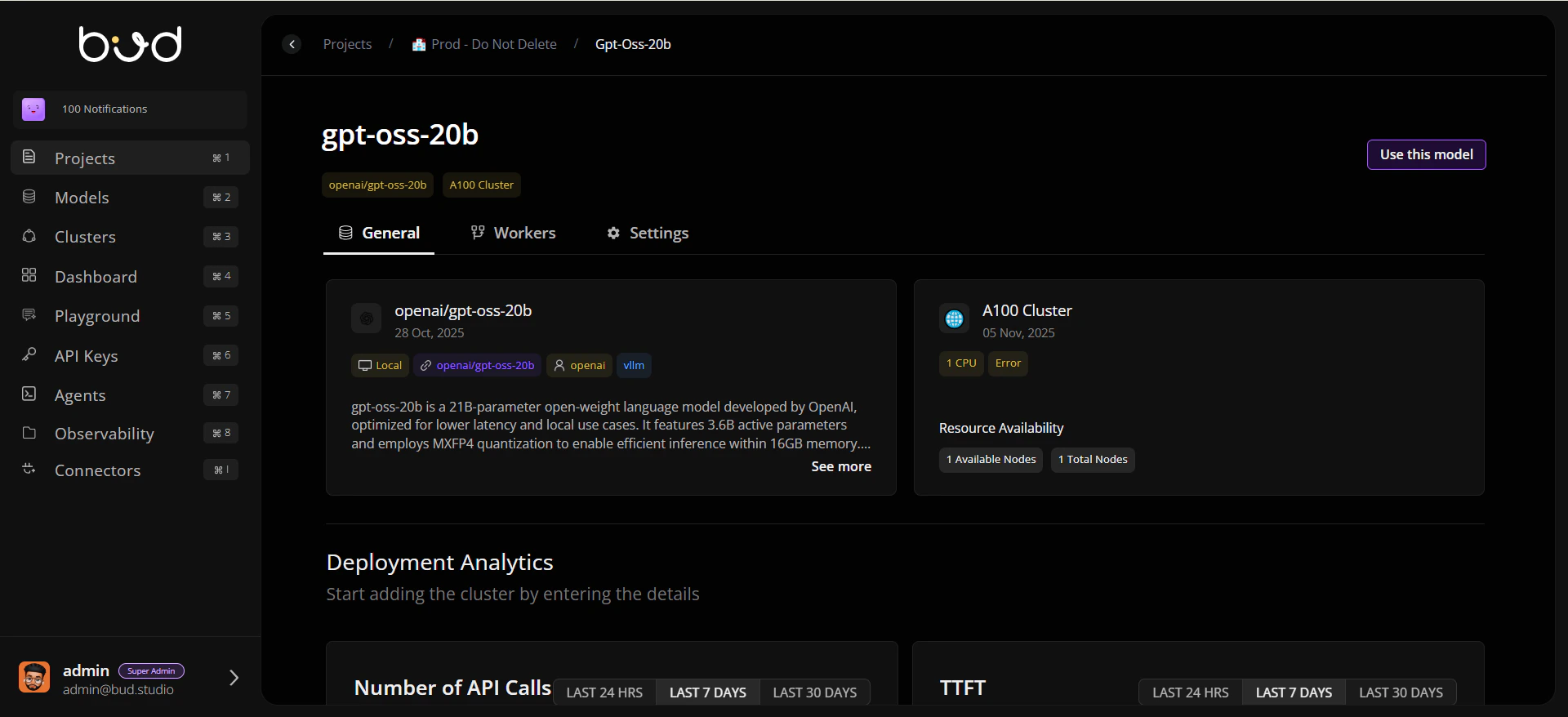Image resolution: width=1568 pixels, height=717 pixels.
Task: Click the Playground chat icon
Action: (x=29, y=315)
